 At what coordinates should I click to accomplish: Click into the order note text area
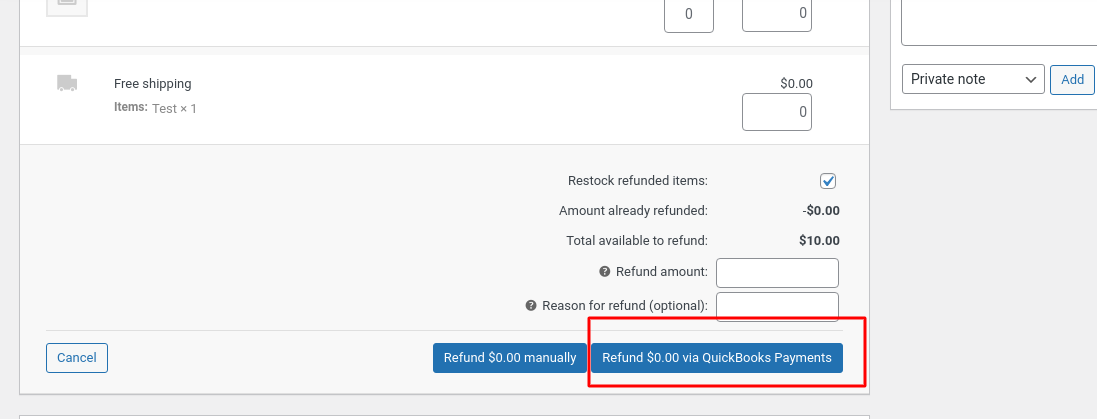tap(998, 22)
